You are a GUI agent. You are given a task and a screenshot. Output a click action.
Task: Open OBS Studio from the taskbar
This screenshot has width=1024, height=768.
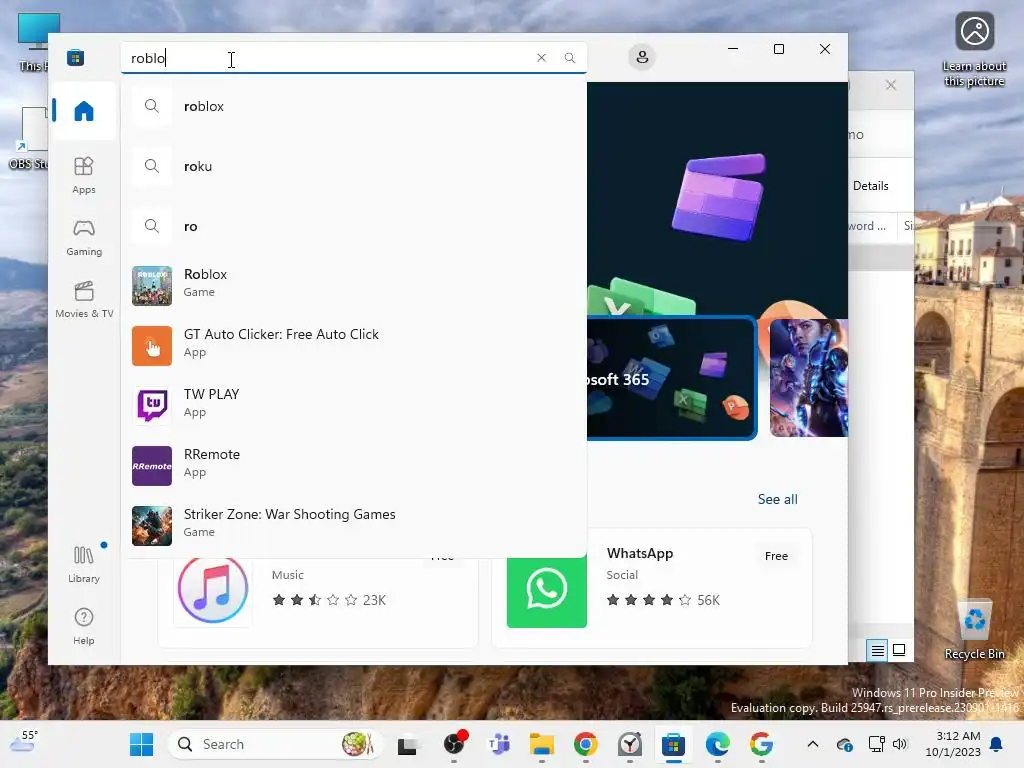coord(455,744)
